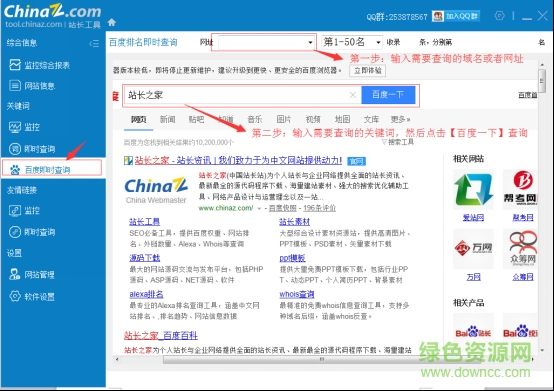Open 软件设置 in sidebar
Screen dimensions: 554x391
click(x=40, y=297)
